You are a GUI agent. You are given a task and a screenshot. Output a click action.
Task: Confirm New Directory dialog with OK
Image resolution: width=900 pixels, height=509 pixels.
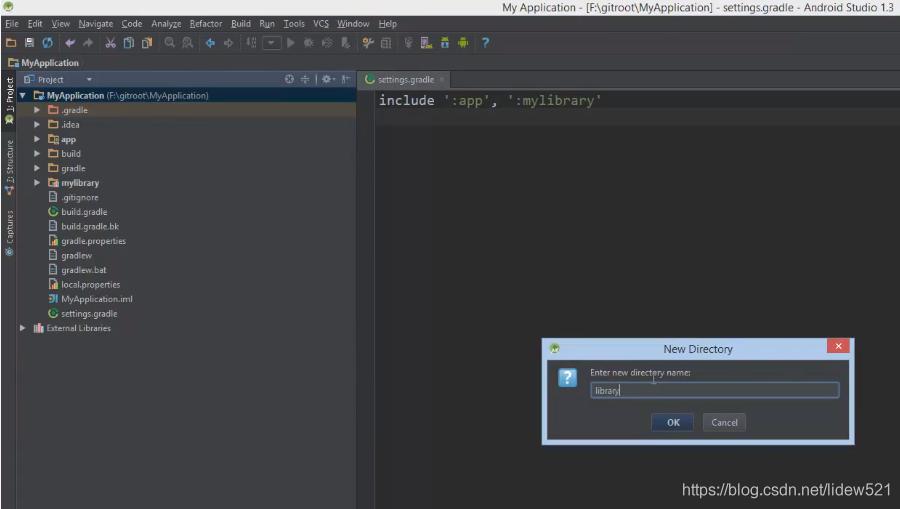pyautogui.click(x=673, y=422)
